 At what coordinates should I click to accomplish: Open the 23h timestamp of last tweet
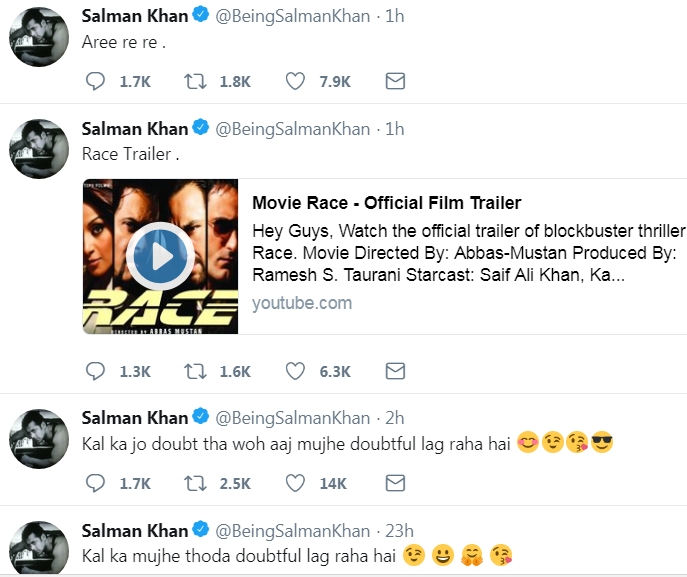393,530
